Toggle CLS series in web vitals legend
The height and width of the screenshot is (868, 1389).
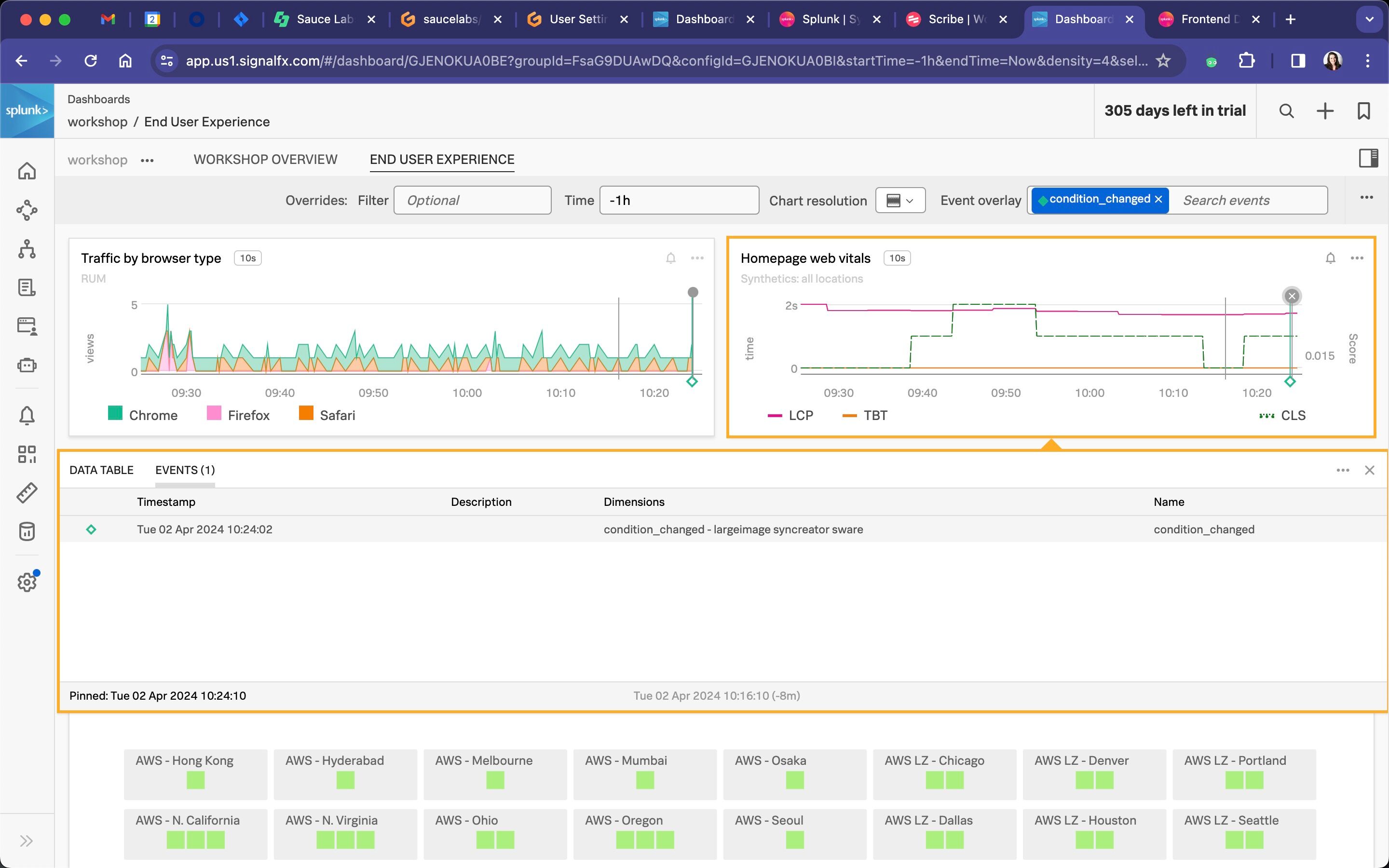[x=1282, y=415]
